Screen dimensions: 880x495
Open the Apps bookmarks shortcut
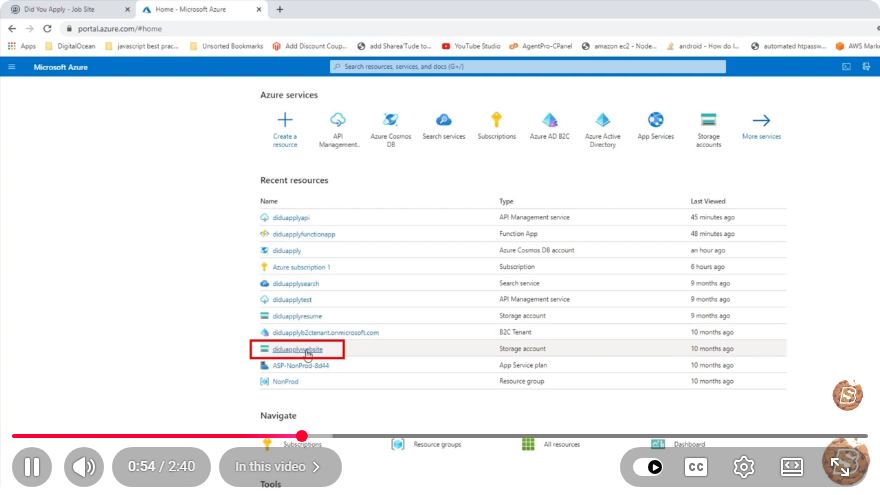coord(22,46)
